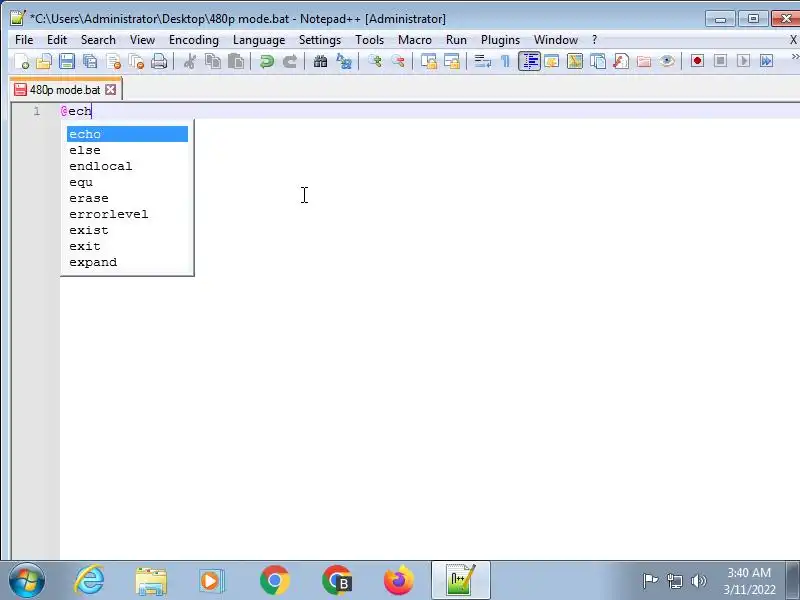This screenshot has width=800, height=600.
Task: Open the File menu
Action: click(x=24, y=40)
